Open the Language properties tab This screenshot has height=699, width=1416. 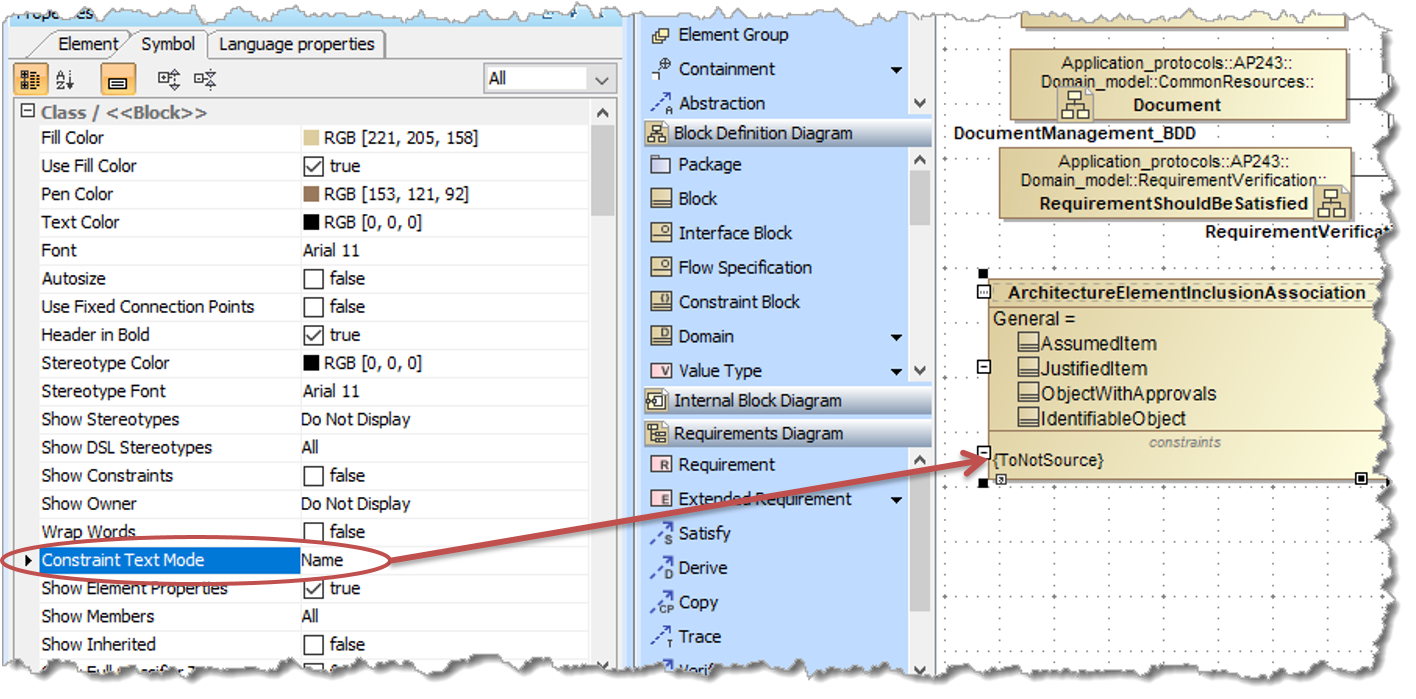pos(296,44)
